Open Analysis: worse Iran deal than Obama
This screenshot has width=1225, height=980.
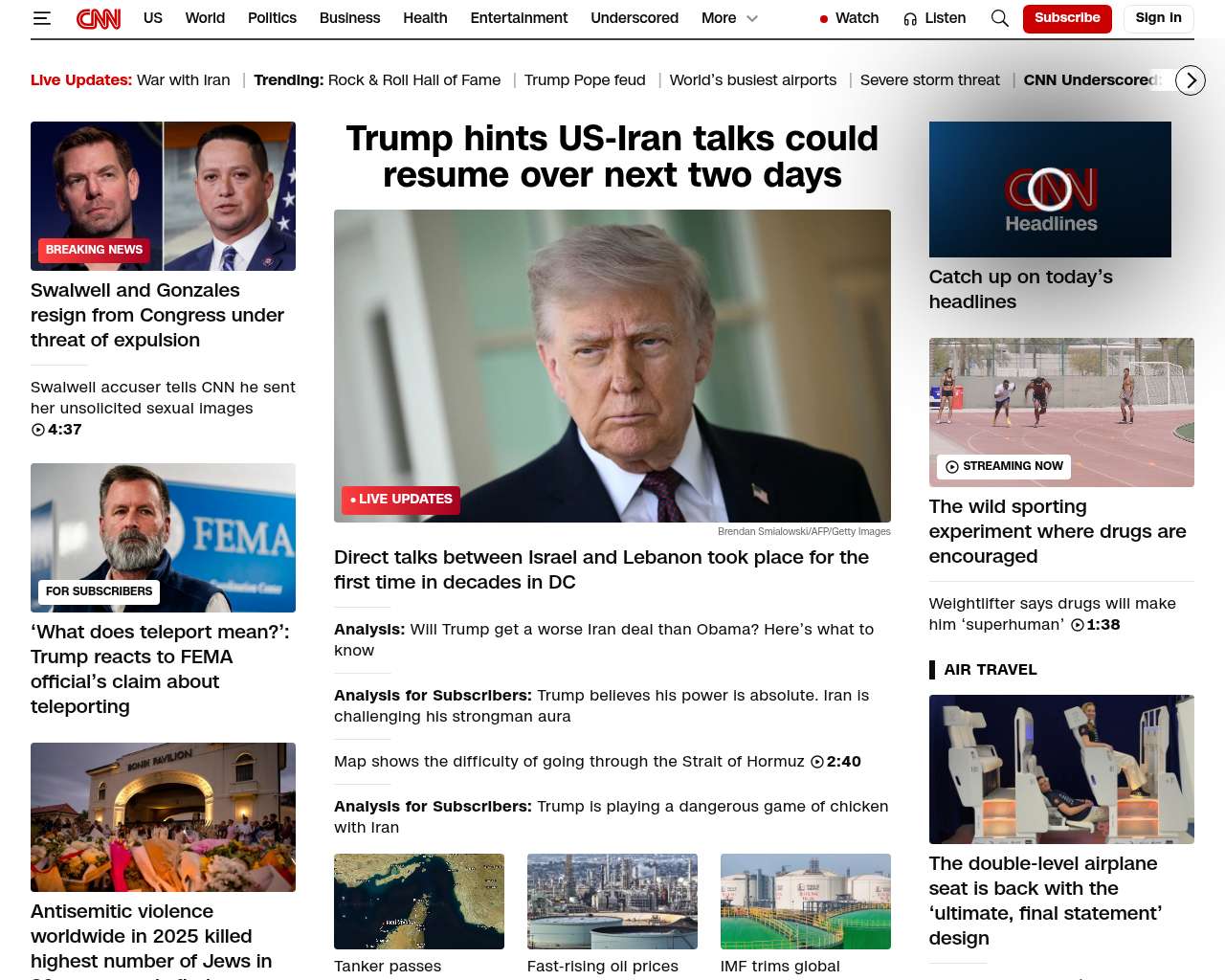604,639
